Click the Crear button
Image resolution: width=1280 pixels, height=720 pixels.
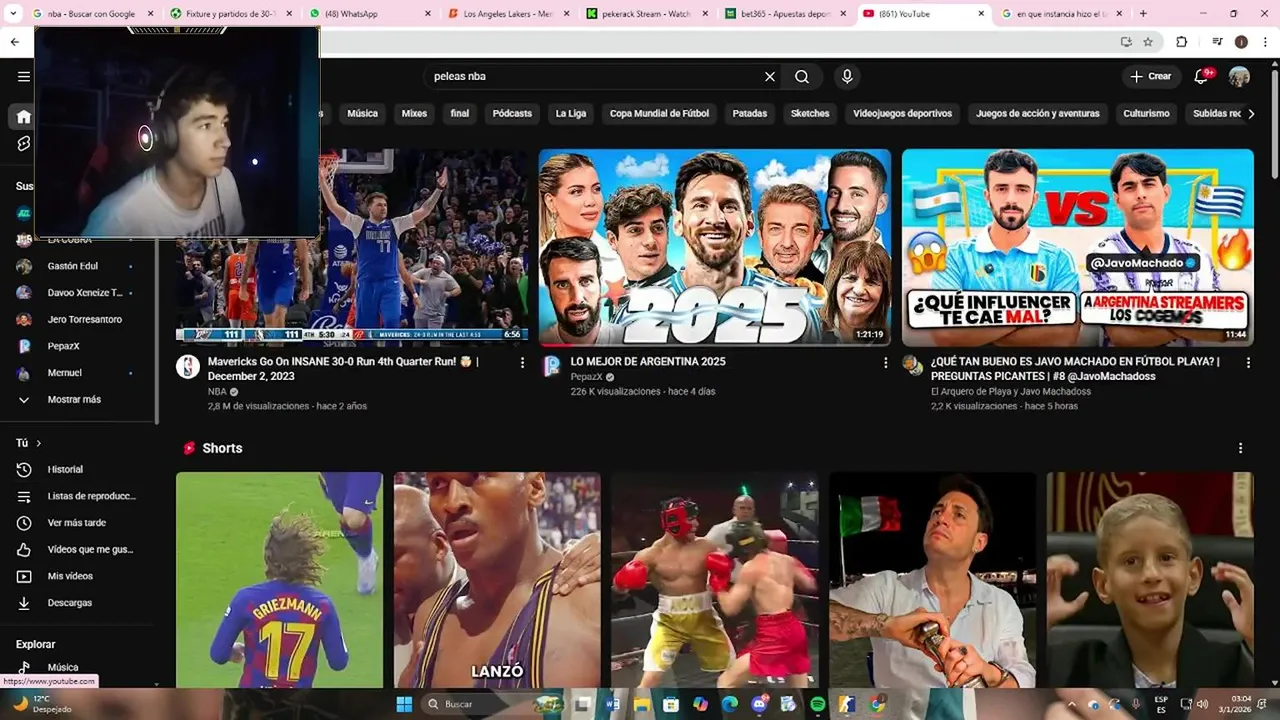point(1151,76)
